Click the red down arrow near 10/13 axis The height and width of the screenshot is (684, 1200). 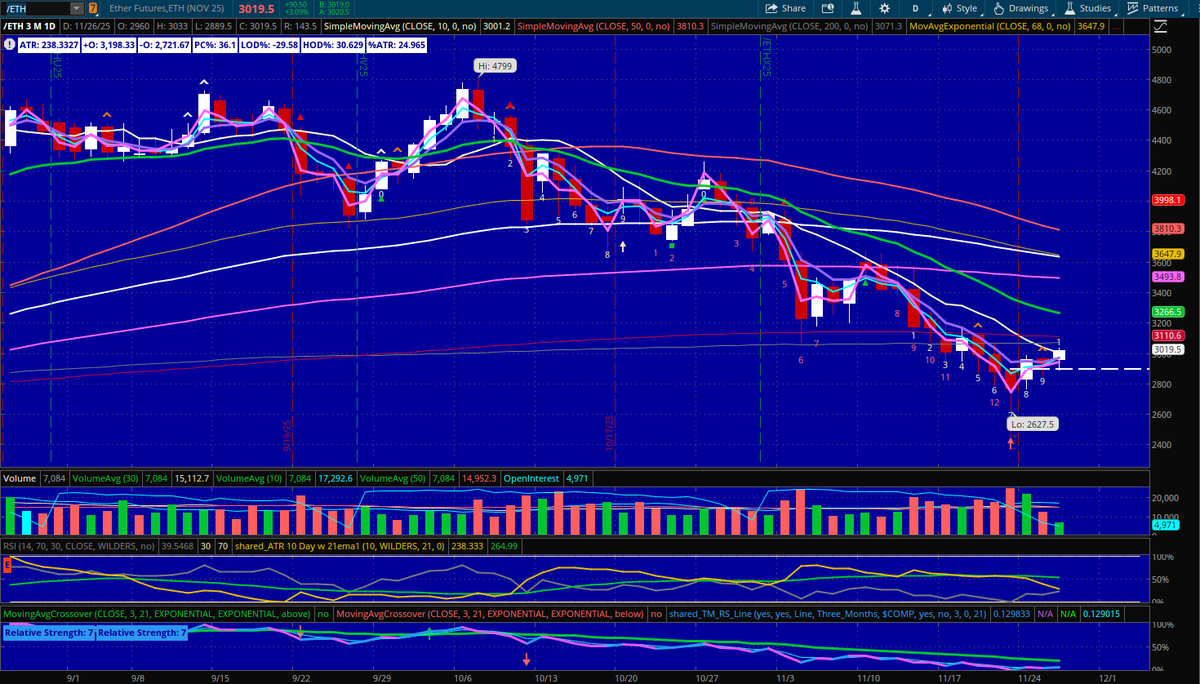tap(527, 659)
